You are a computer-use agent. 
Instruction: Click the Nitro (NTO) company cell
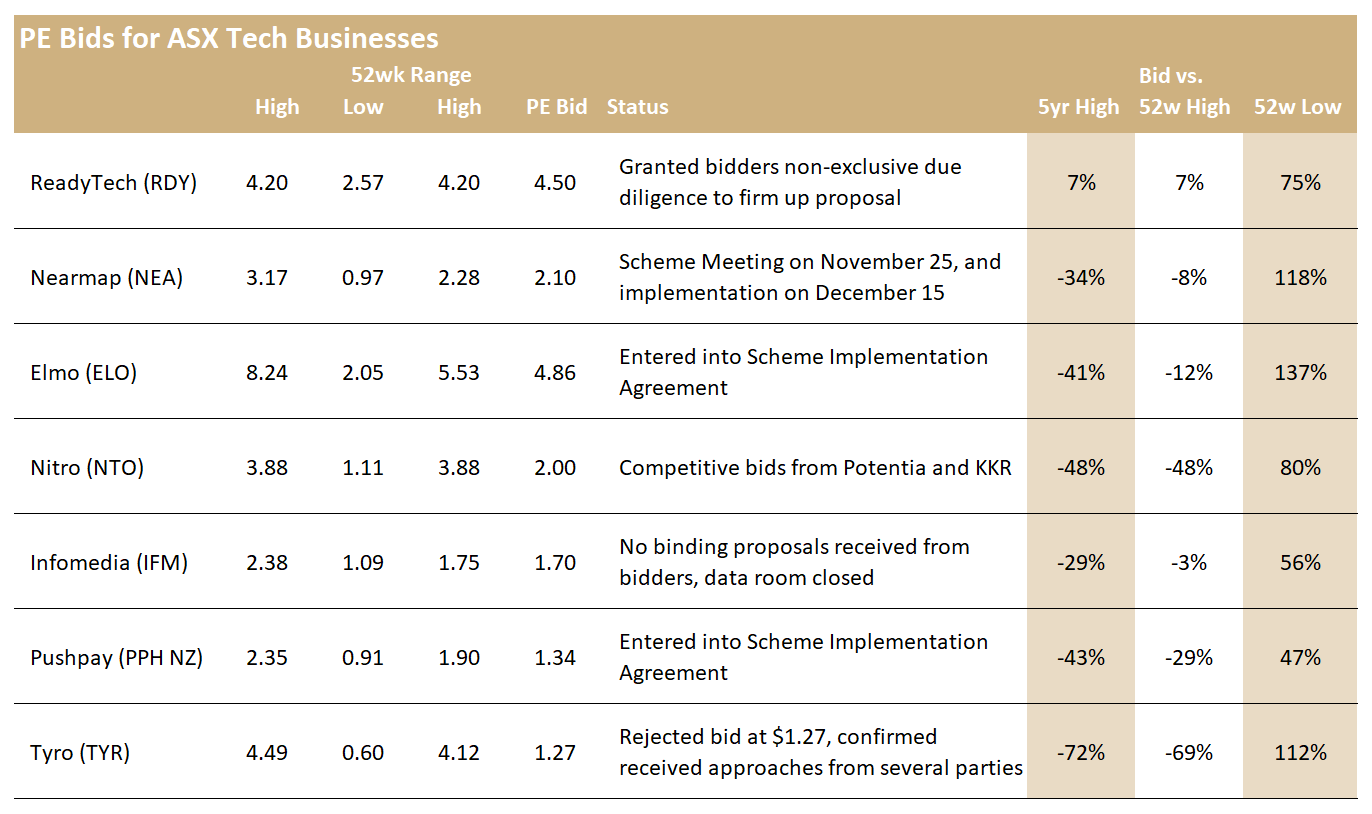87,468
